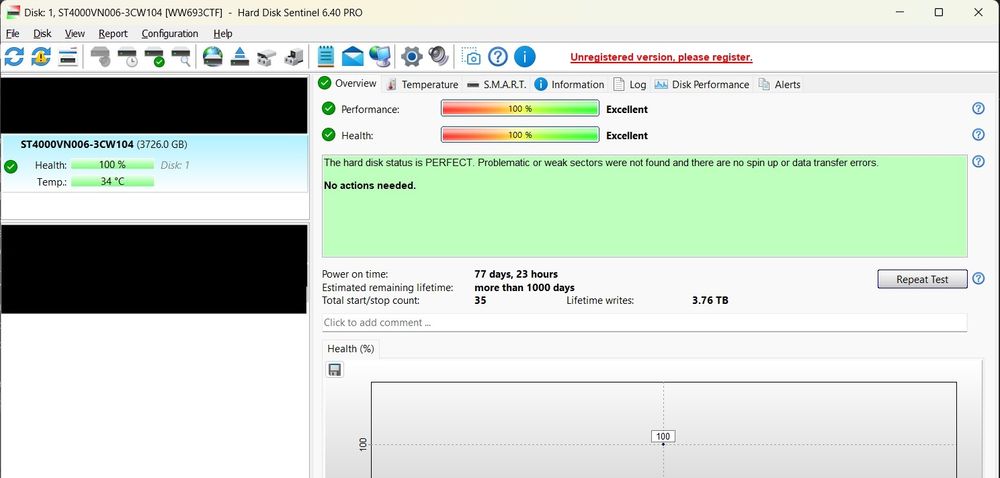Click the grayed-out disk icon in toolbar
The image size is (1000, 478).
(101, 57)
